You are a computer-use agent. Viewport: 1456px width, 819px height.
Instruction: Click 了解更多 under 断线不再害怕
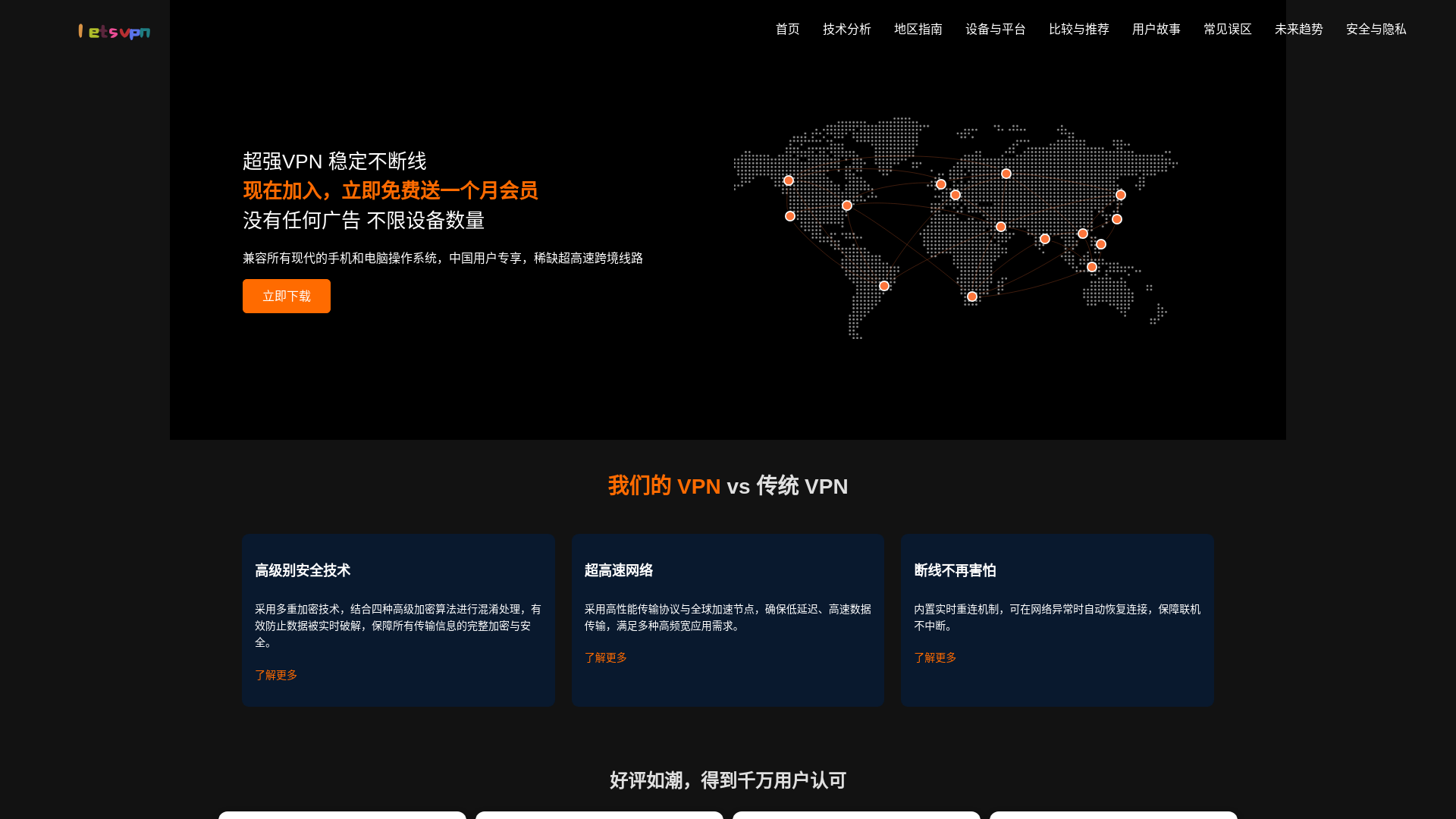click(935, 657)
